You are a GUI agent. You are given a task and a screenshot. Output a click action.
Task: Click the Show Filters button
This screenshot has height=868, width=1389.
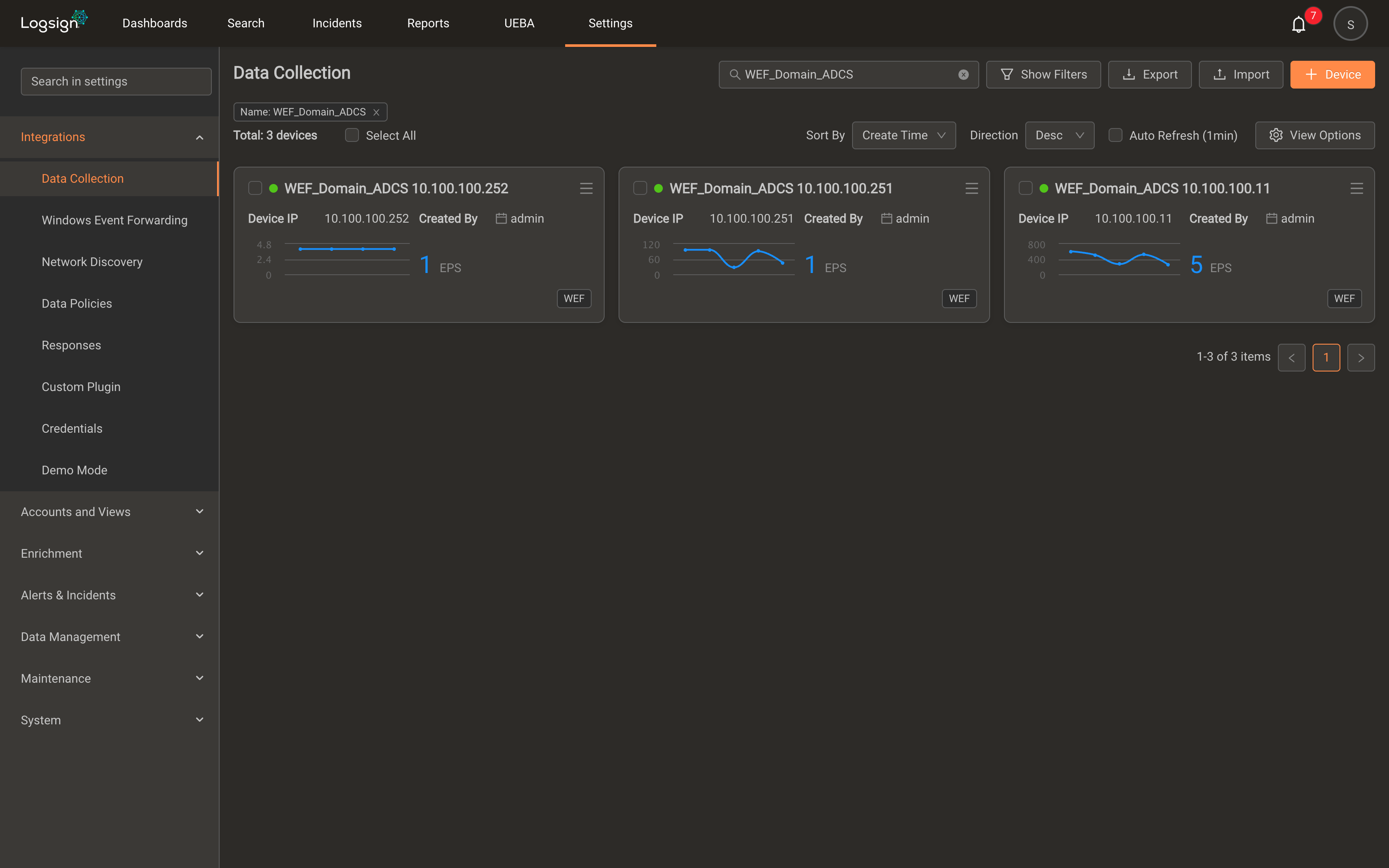pyautogui.click(x=1043, y=75)
